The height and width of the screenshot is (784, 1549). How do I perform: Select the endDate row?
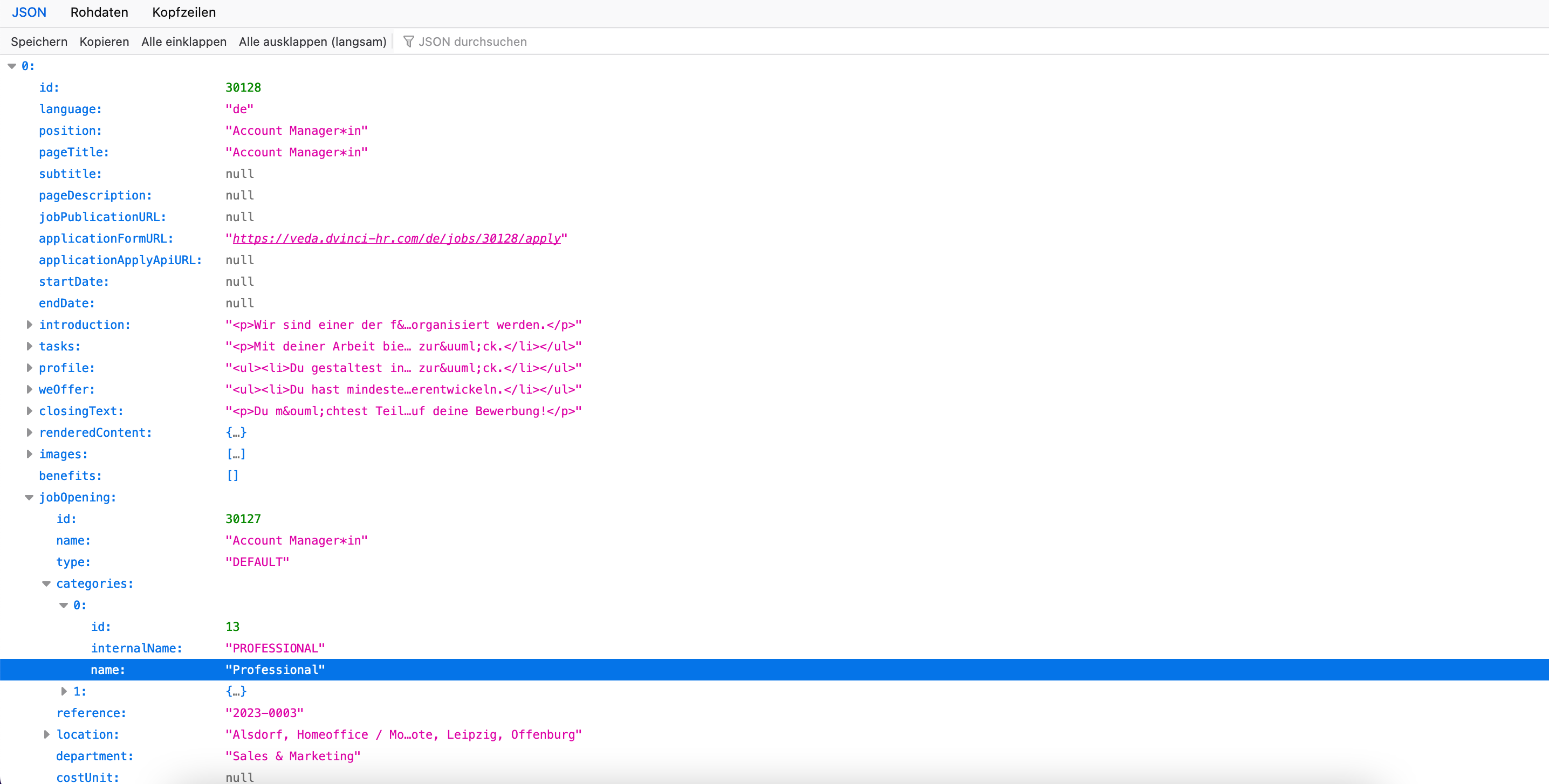[x=774, y=304]
